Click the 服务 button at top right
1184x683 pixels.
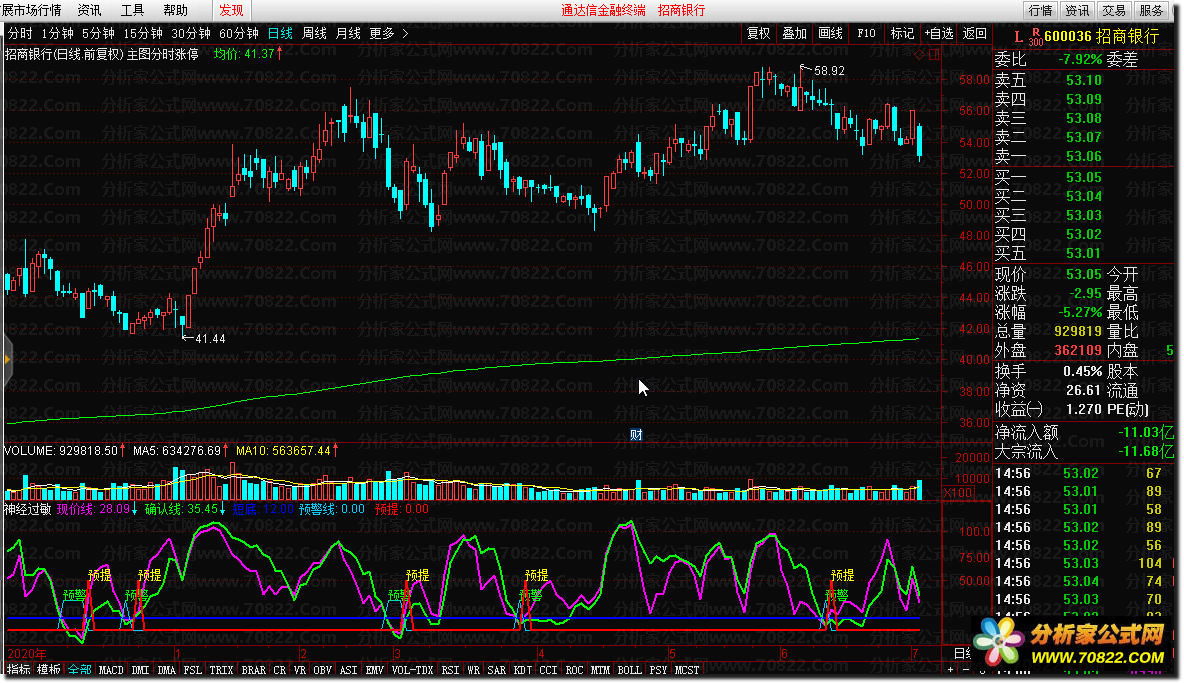(1151, 11)
